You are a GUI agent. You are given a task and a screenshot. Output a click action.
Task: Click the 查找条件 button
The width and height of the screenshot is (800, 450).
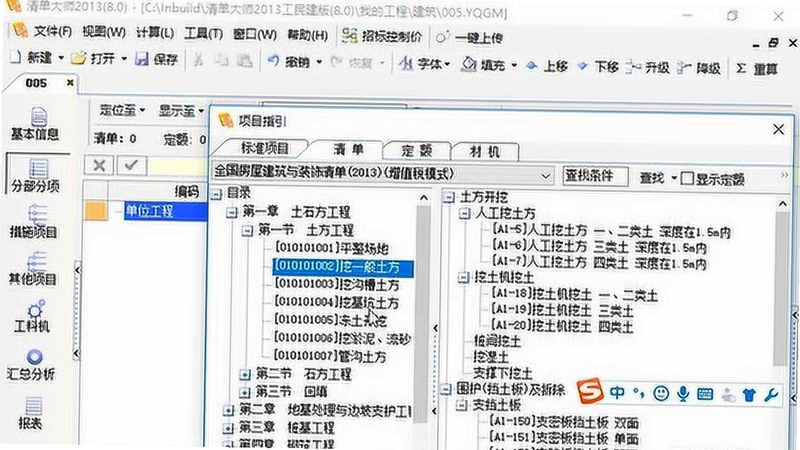pos(595,176)
